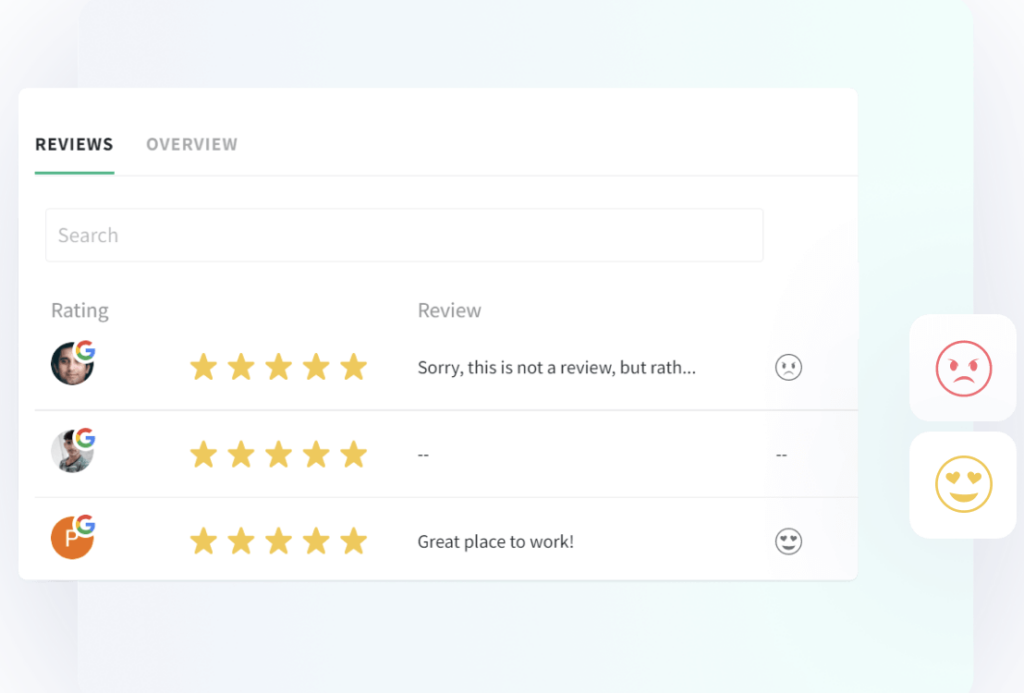The width and height of the screenshot is (1024, 693).
Task: Click the Google badge on the first reviewer avatar
Action: 87,353
